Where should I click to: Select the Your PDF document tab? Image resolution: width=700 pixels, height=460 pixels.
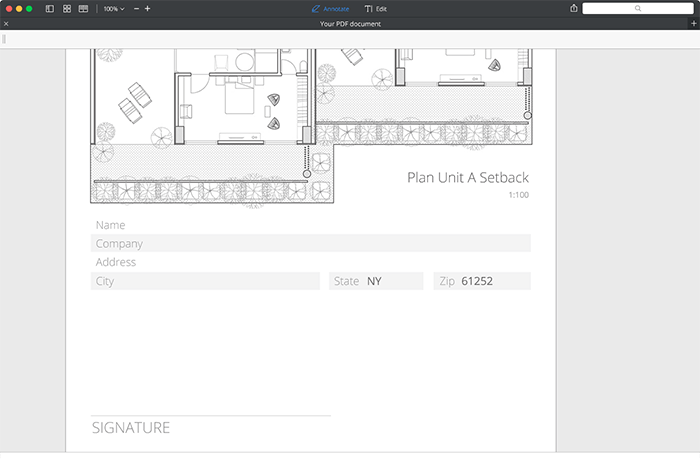click(350, 24)
